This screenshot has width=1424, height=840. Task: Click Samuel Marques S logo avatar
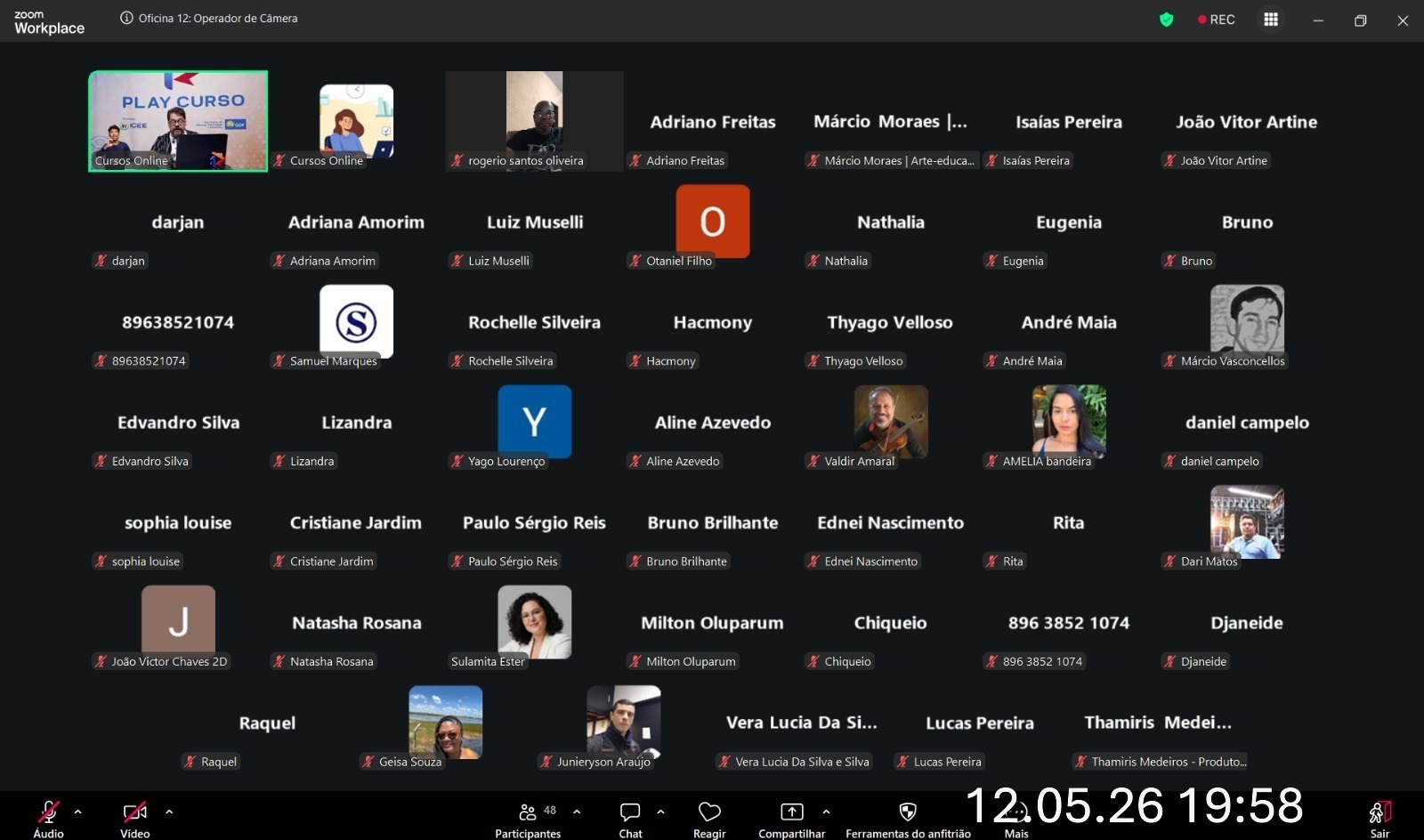(x=356, y=320)
